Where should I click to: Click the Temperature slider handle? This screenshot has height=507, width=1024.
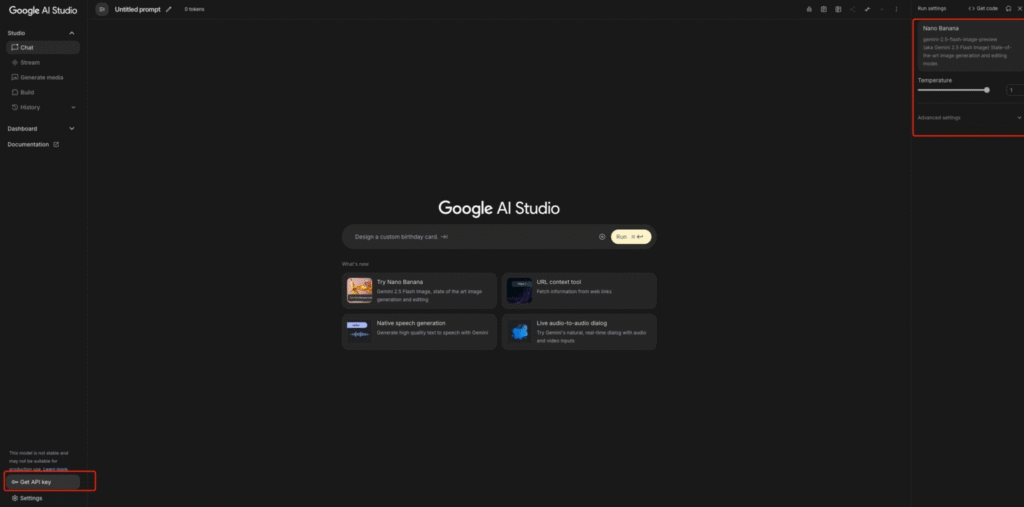[987, 90]
